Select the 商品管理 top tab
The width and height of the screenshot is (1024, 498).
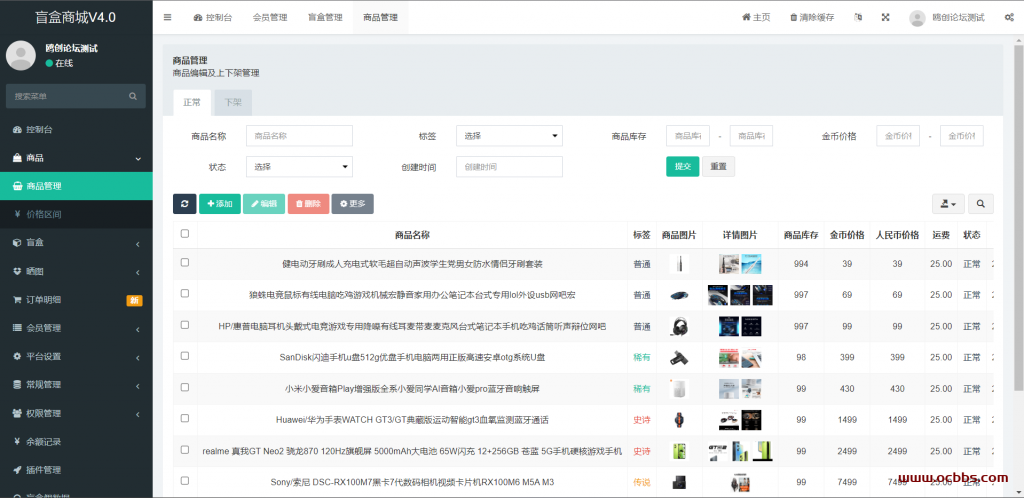380,18
